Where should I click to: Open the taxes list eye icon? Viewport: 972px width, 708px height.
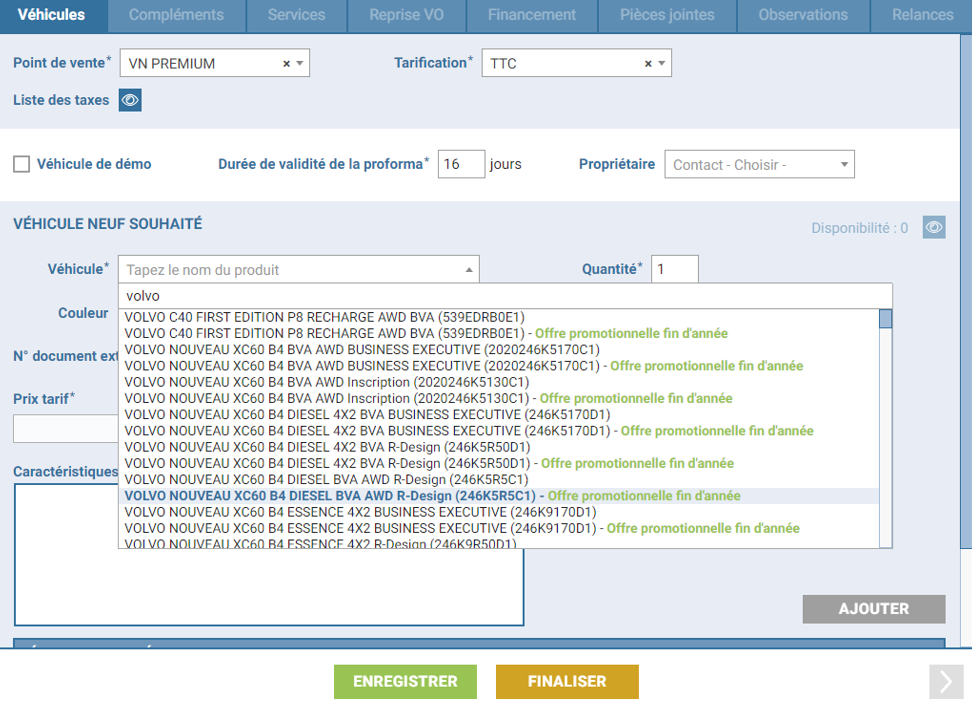coord(130,100)
